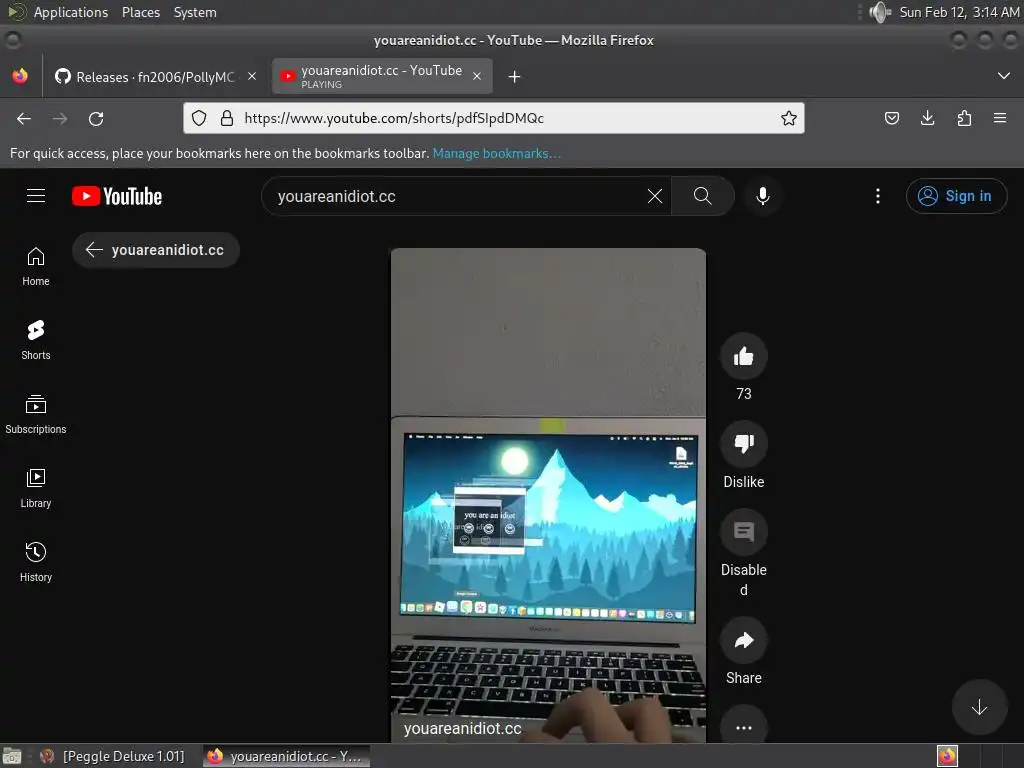Viewport: 1024px width, 768px height.
Task: Open the disabled comments icon
Action: (743, 532)
